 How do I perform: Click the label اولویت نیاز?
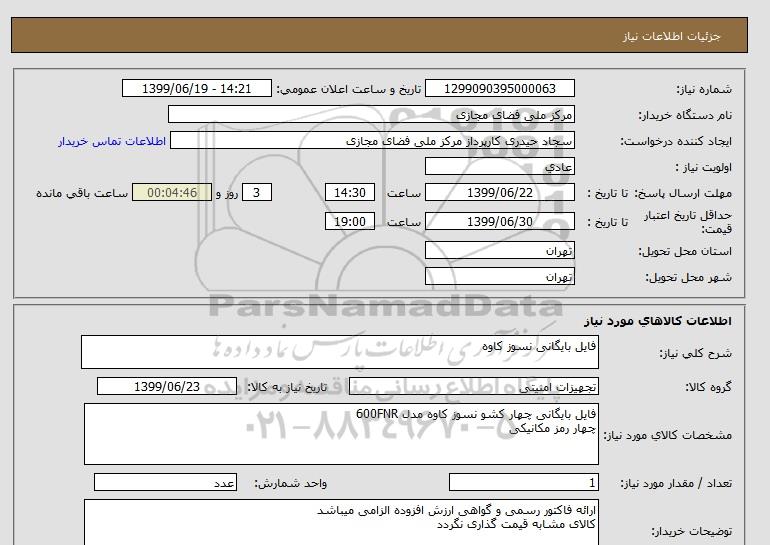click(704, 167)
